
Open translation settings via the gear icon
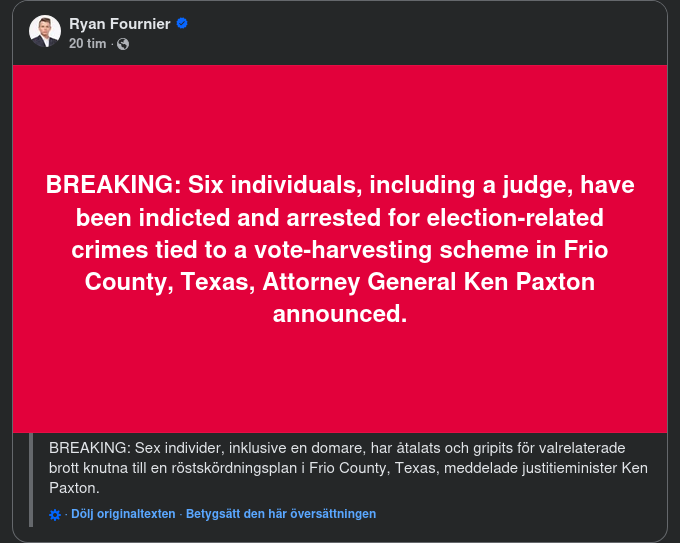[55, 514]
